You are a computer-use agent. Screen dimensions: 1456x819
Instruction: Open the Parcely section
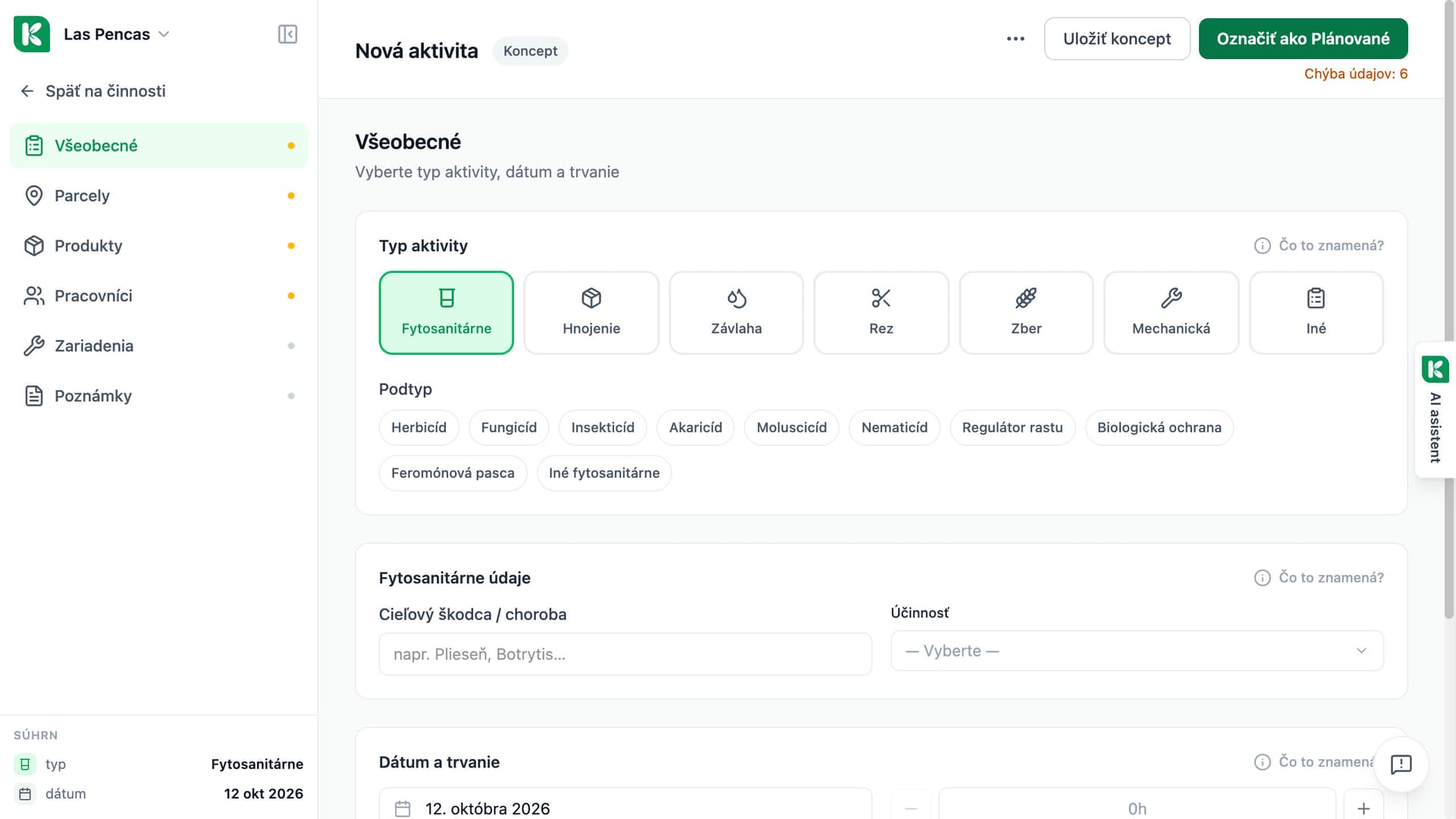(158, 196)
